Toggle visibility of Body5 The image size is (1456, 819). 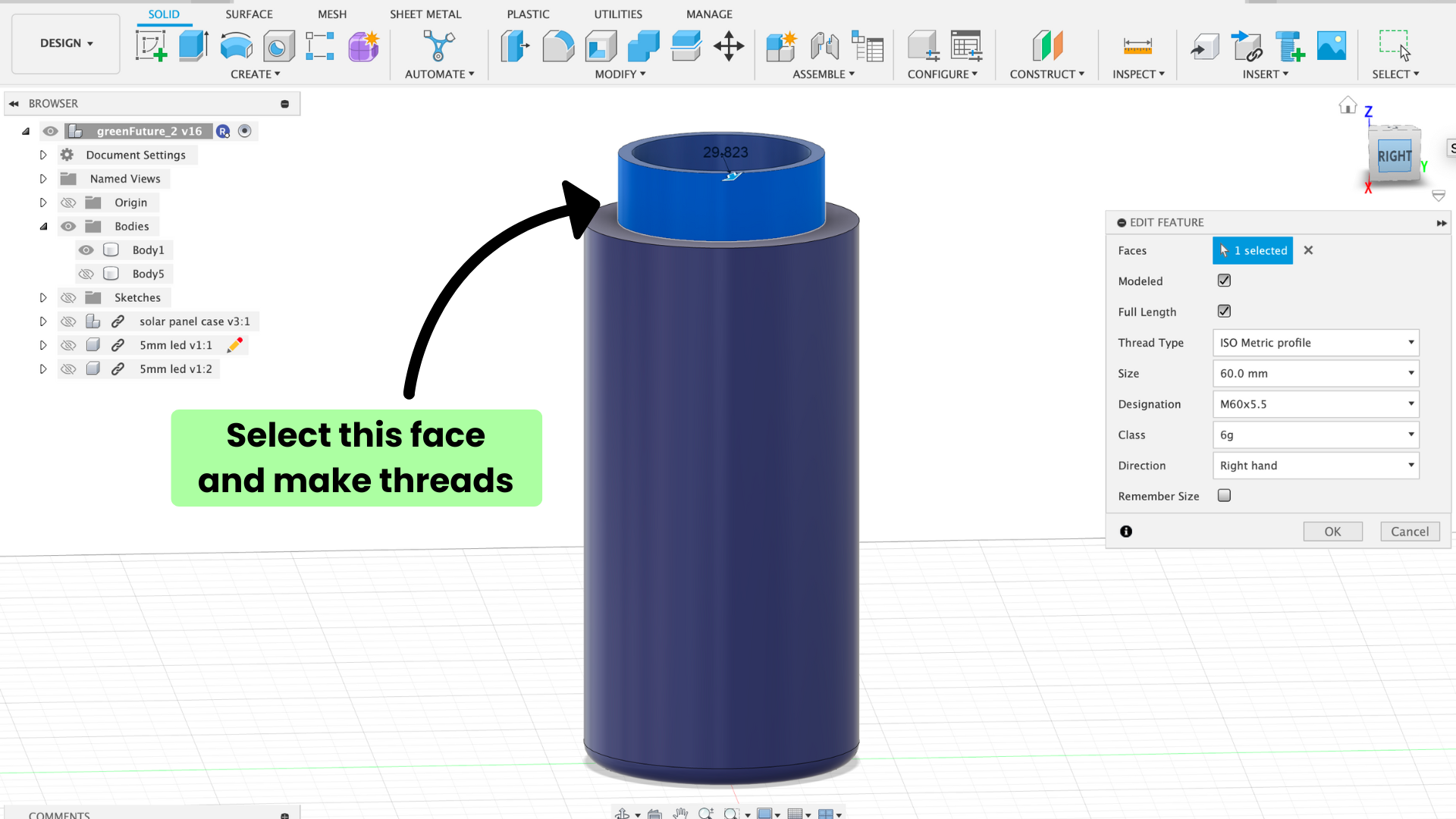coord(86,274)
